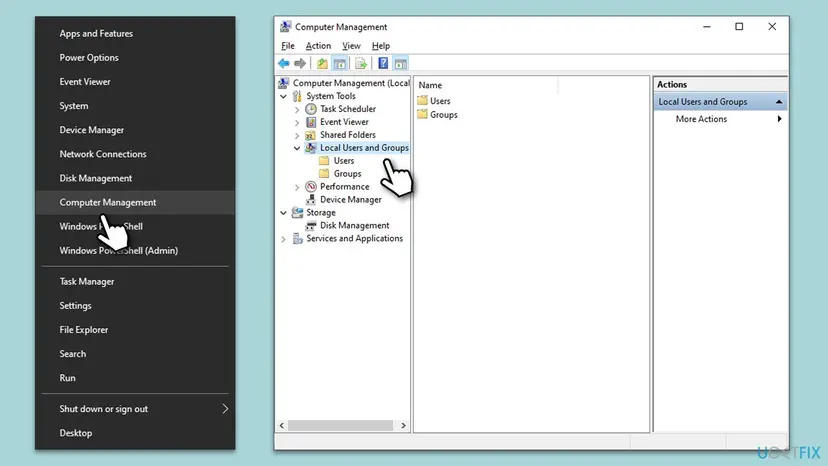Click Computer Management title bar icon
Viewport: 828px width, 466px height.
(x=286, y=26)
